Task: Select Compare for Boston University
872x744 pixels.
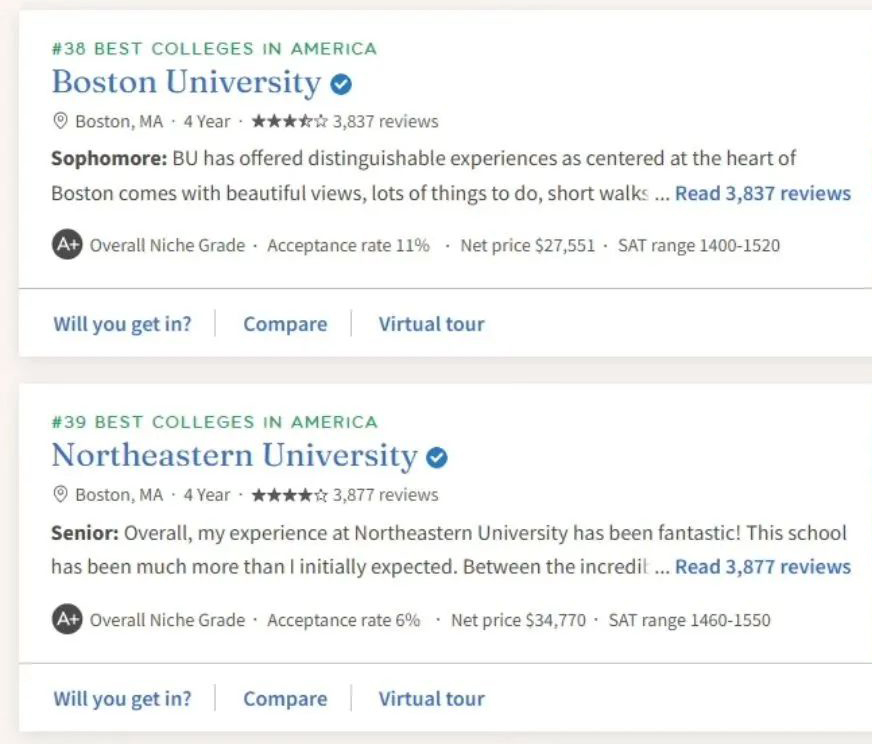Action: coord(285,324)
